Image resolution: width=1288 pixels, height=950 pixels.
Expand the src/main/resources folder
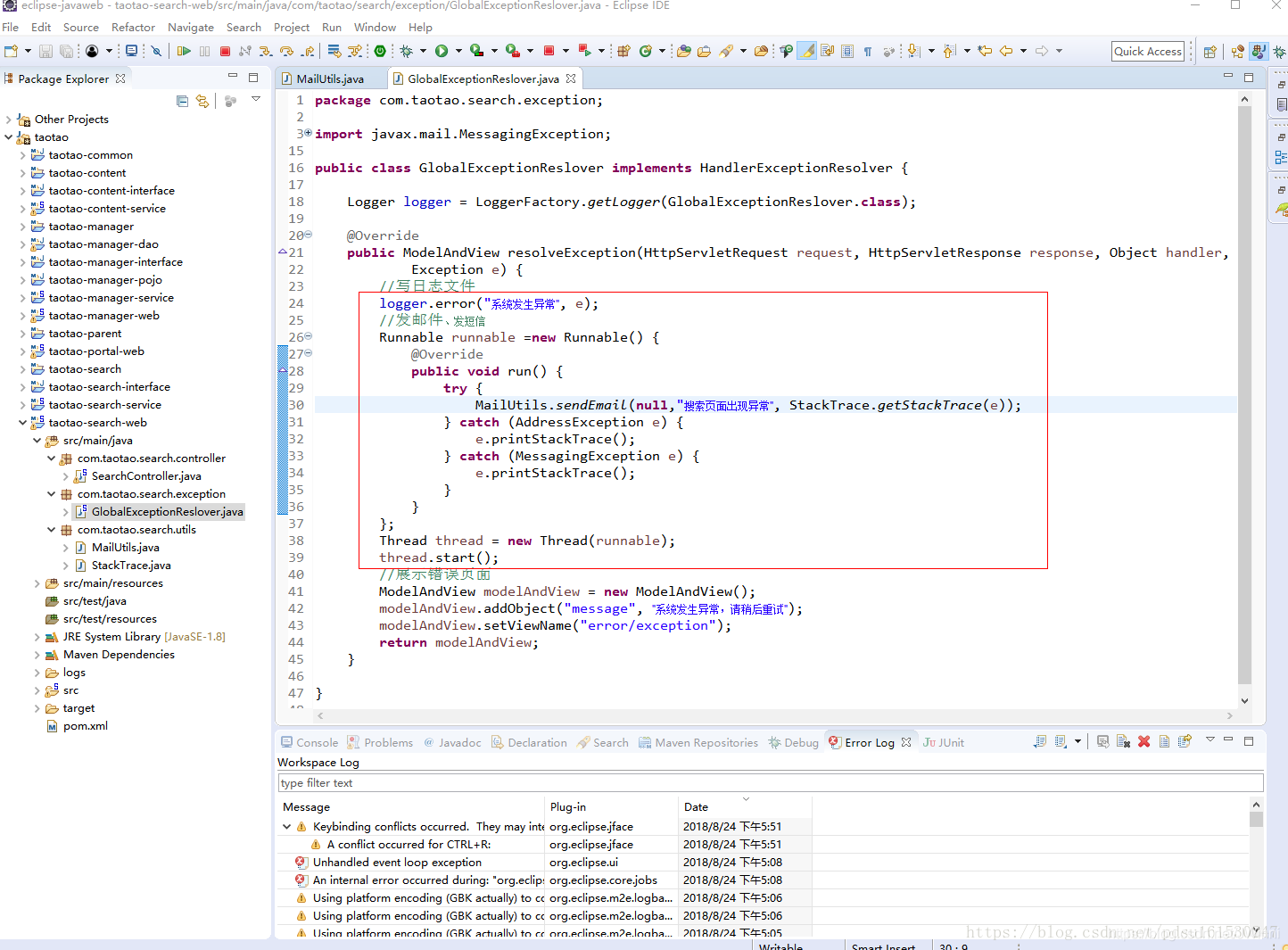click(37, 583)
